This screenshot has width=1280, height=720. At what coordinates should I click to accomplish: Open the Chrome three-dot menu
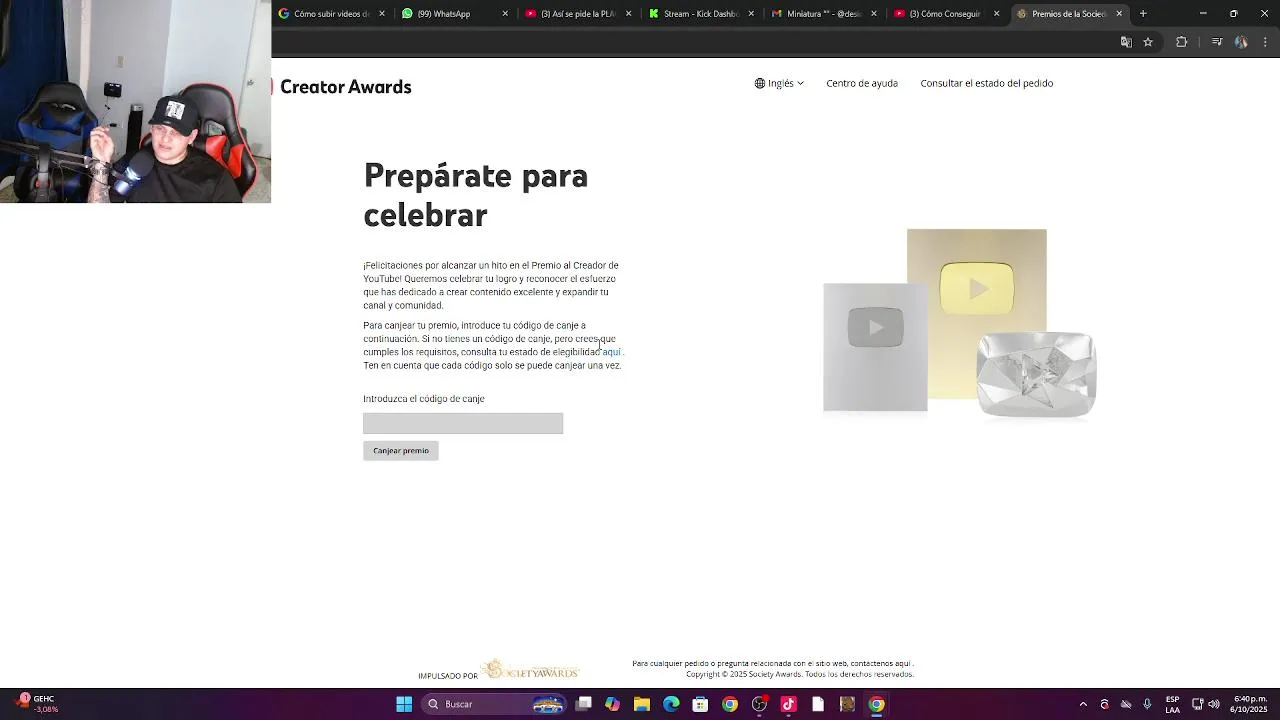1265,42
